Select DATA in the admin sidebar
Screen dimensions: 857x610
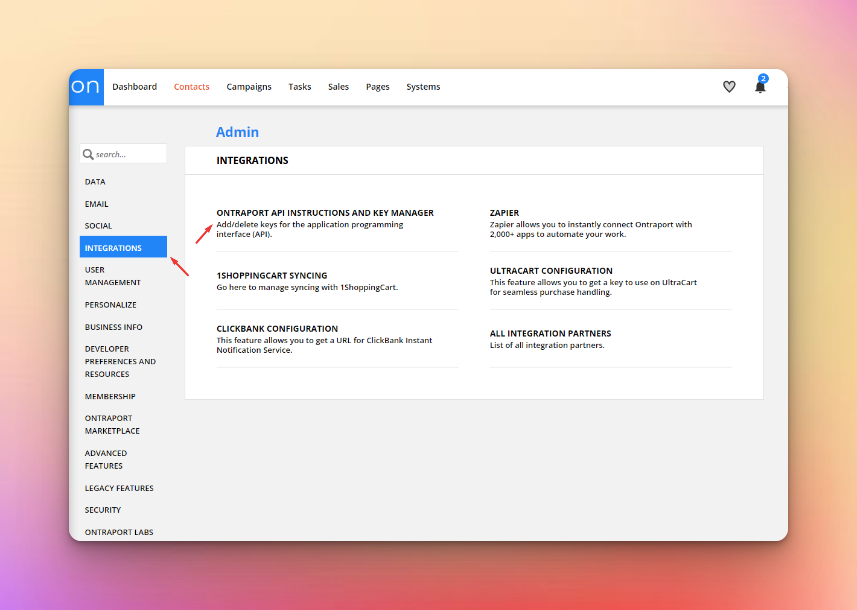coord(95,182)
